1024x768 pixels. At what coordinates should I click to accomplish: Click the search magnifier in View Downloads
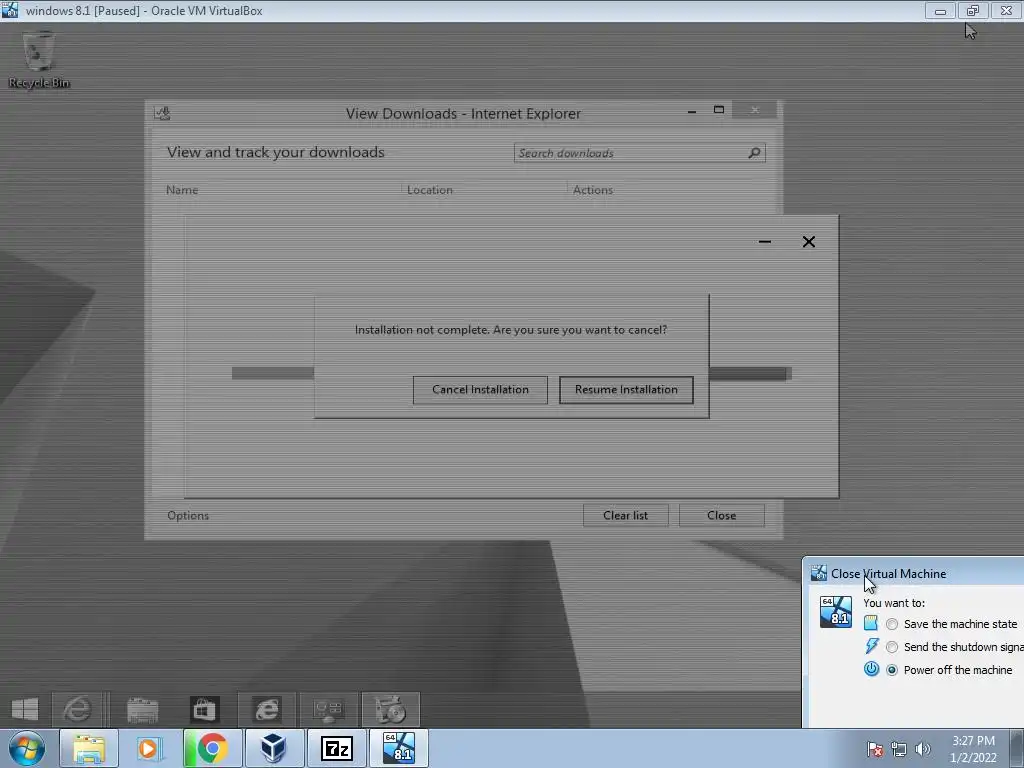click(x=754, y=153)
